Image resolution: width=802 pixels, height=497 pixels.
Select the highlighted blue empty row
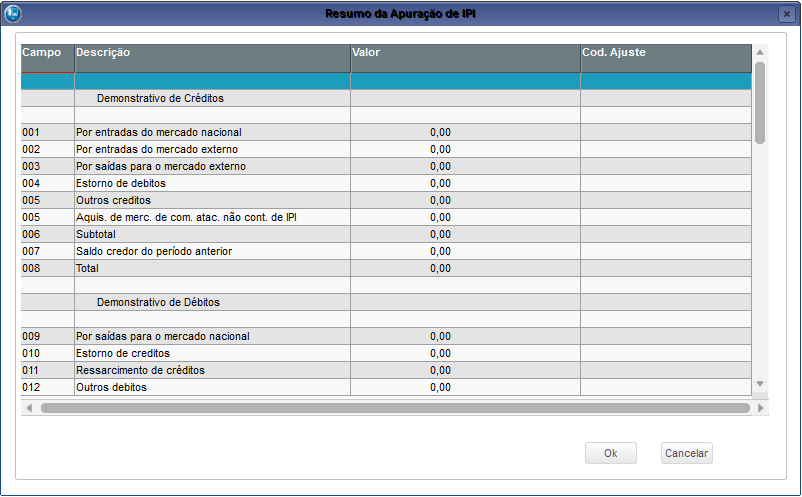tap(386, 81)
